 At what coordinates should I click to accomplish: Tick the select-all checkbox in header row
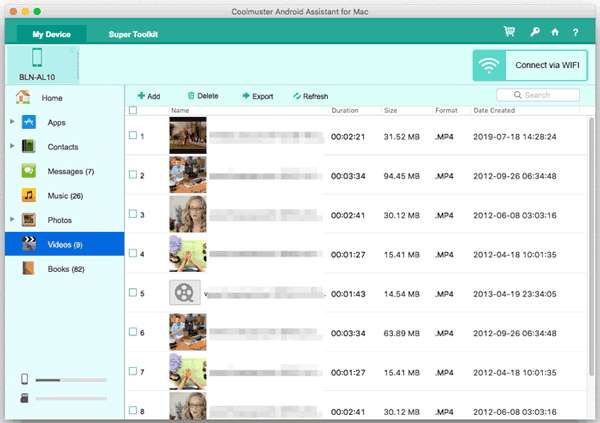(133, 110)
